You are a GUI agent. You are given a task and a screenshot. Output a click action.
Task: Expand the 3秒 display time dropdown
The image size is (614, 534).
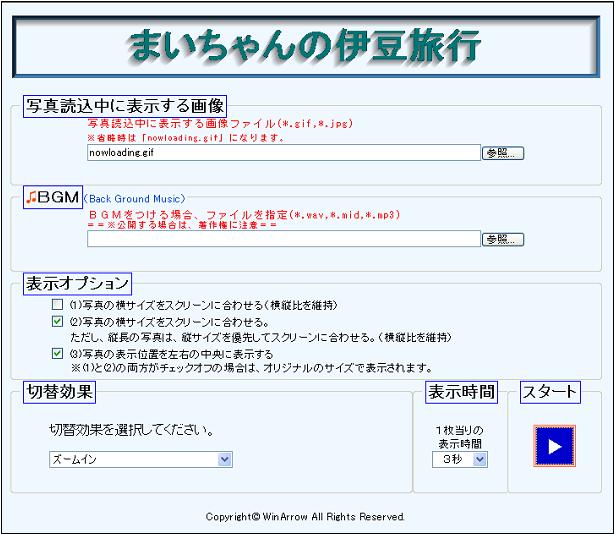459,459
